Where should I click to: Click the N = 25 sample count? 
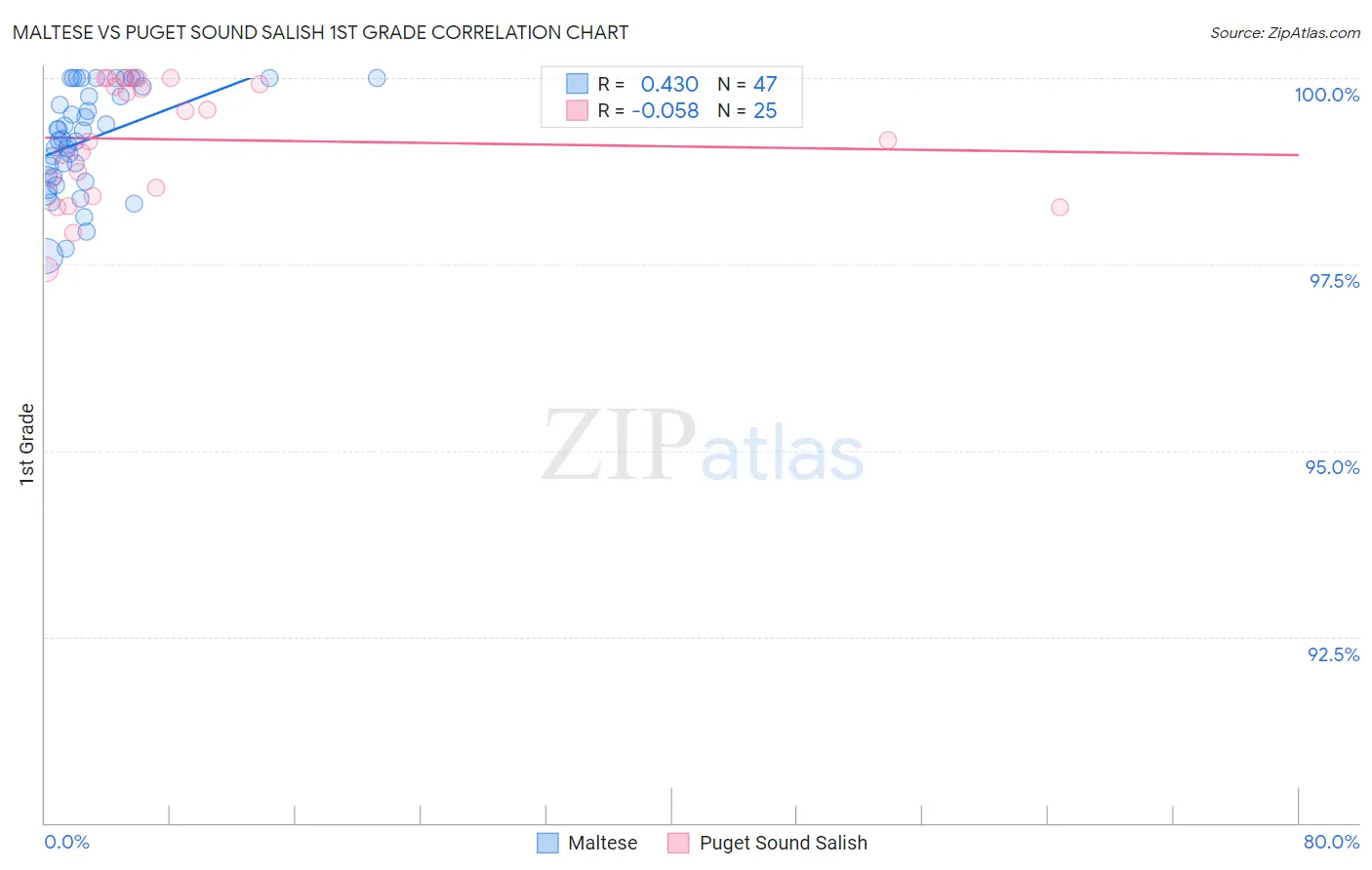point(747,110)
